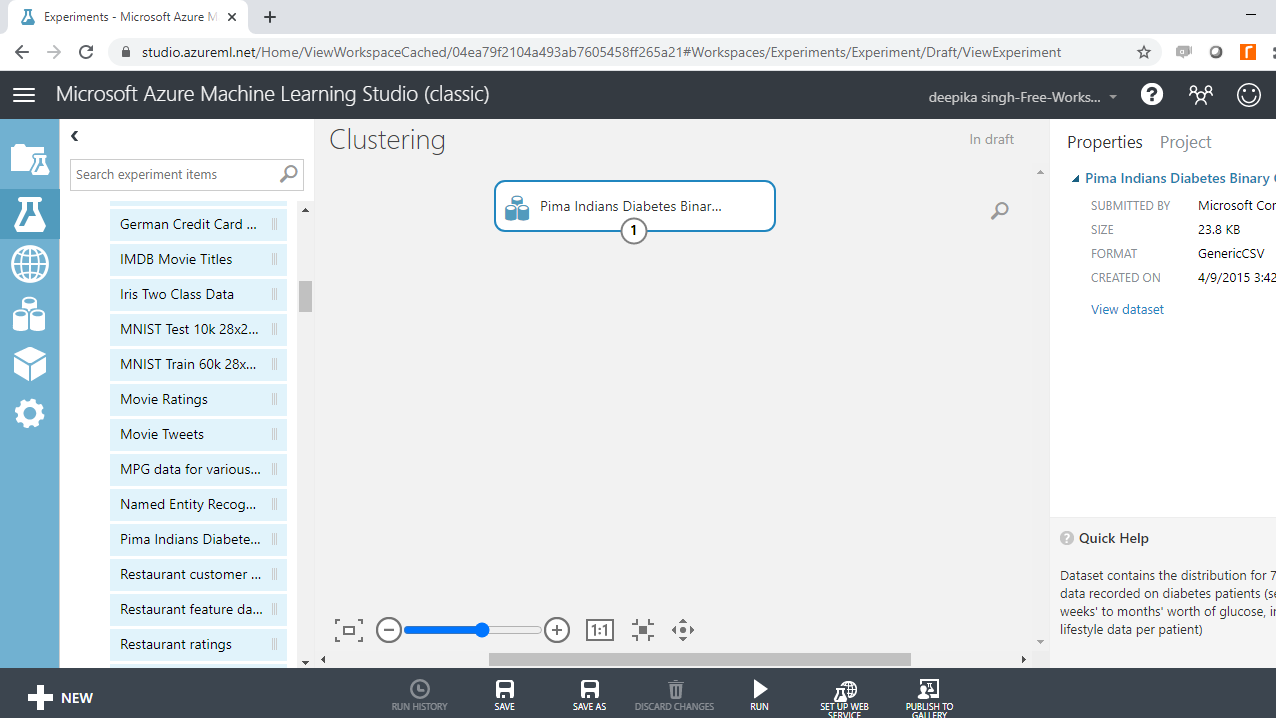1276x718 pixels.
Task: Select German Credit Card dataset item
Action: point(198,224)
